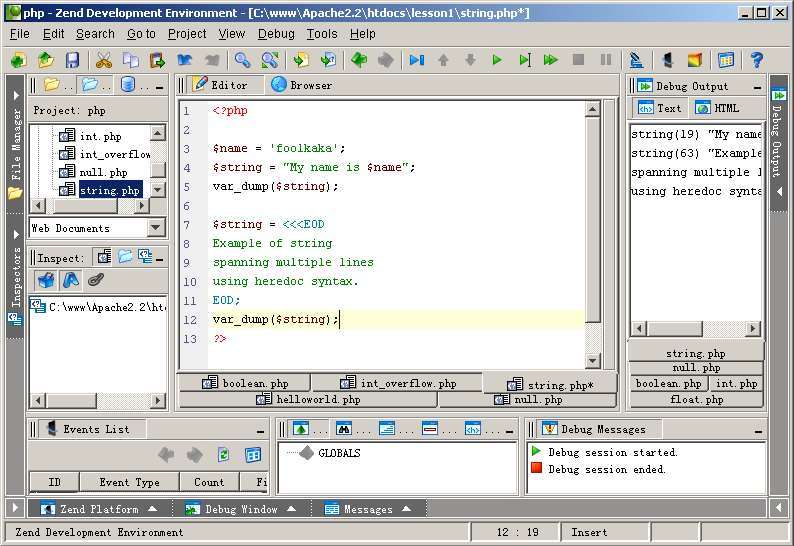Open the null.php editor tab
This screenshot has height=546, width=794.
pyautogui.click(x=528, y=400)
